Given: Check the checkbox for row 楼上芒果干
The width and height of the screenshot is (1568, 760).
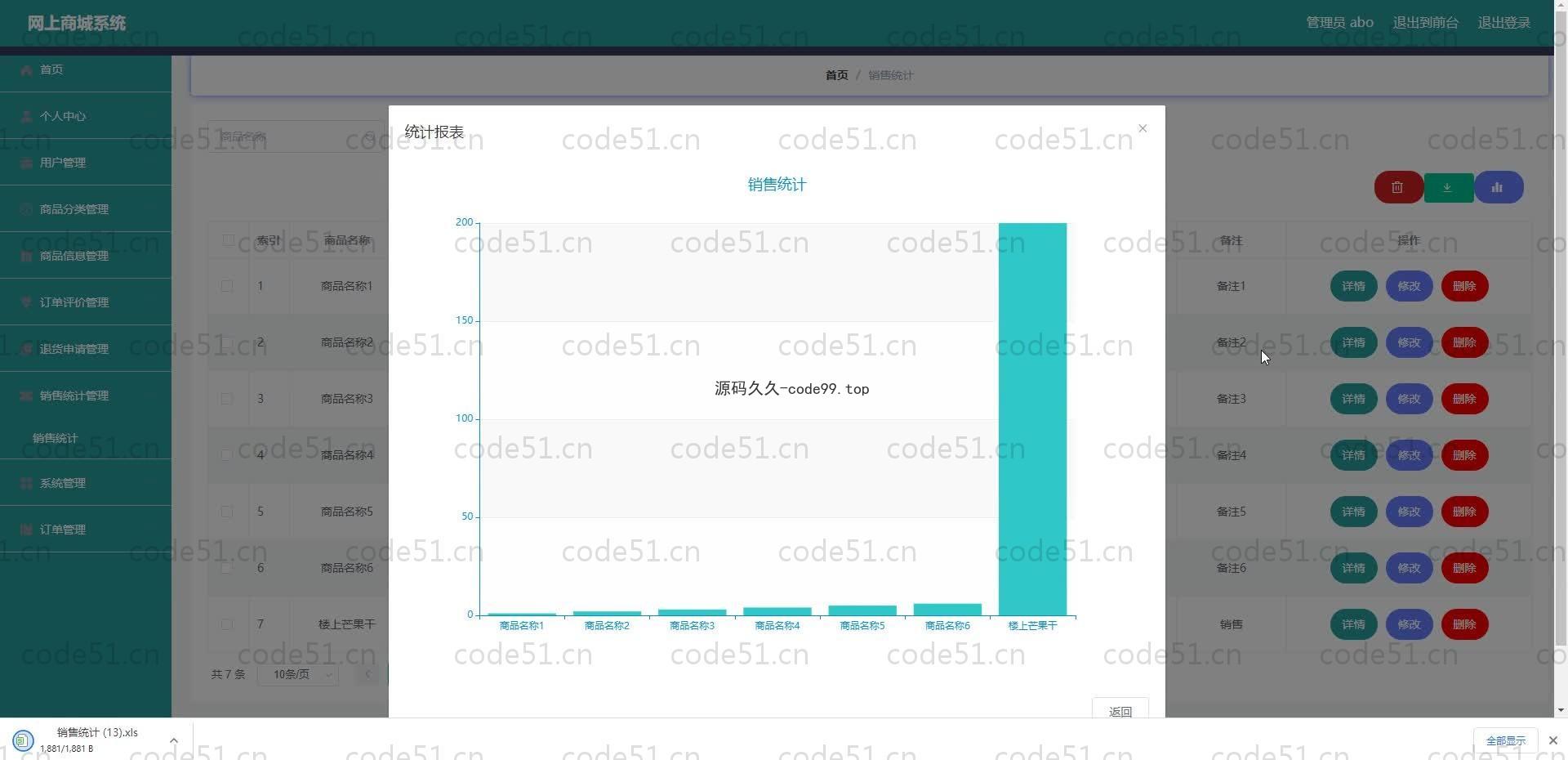Looking at the screenshot, I should pyautogui.click(x=227, y=624).
